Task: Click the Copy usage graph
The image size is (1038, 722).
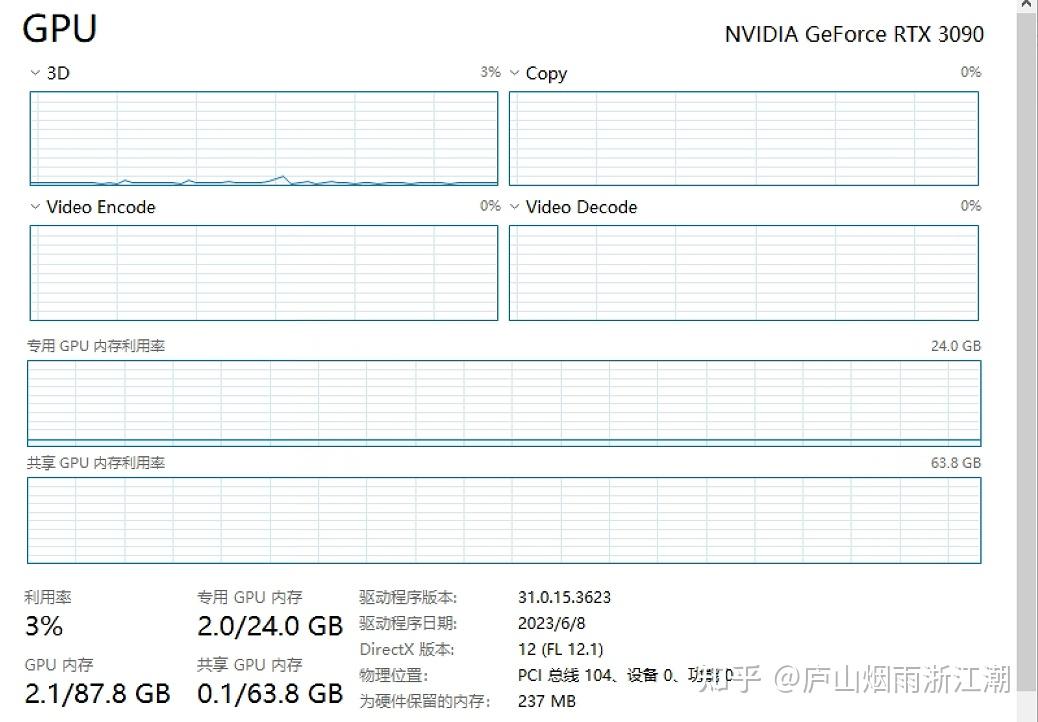Action: [x=743, y=138]
